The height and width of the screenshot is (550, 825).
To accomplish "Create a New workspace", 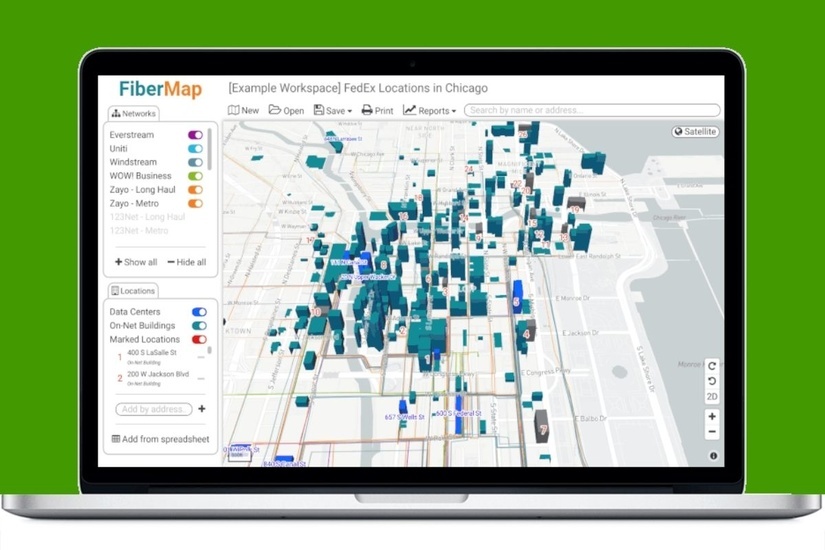I will [x=243, y=111].
